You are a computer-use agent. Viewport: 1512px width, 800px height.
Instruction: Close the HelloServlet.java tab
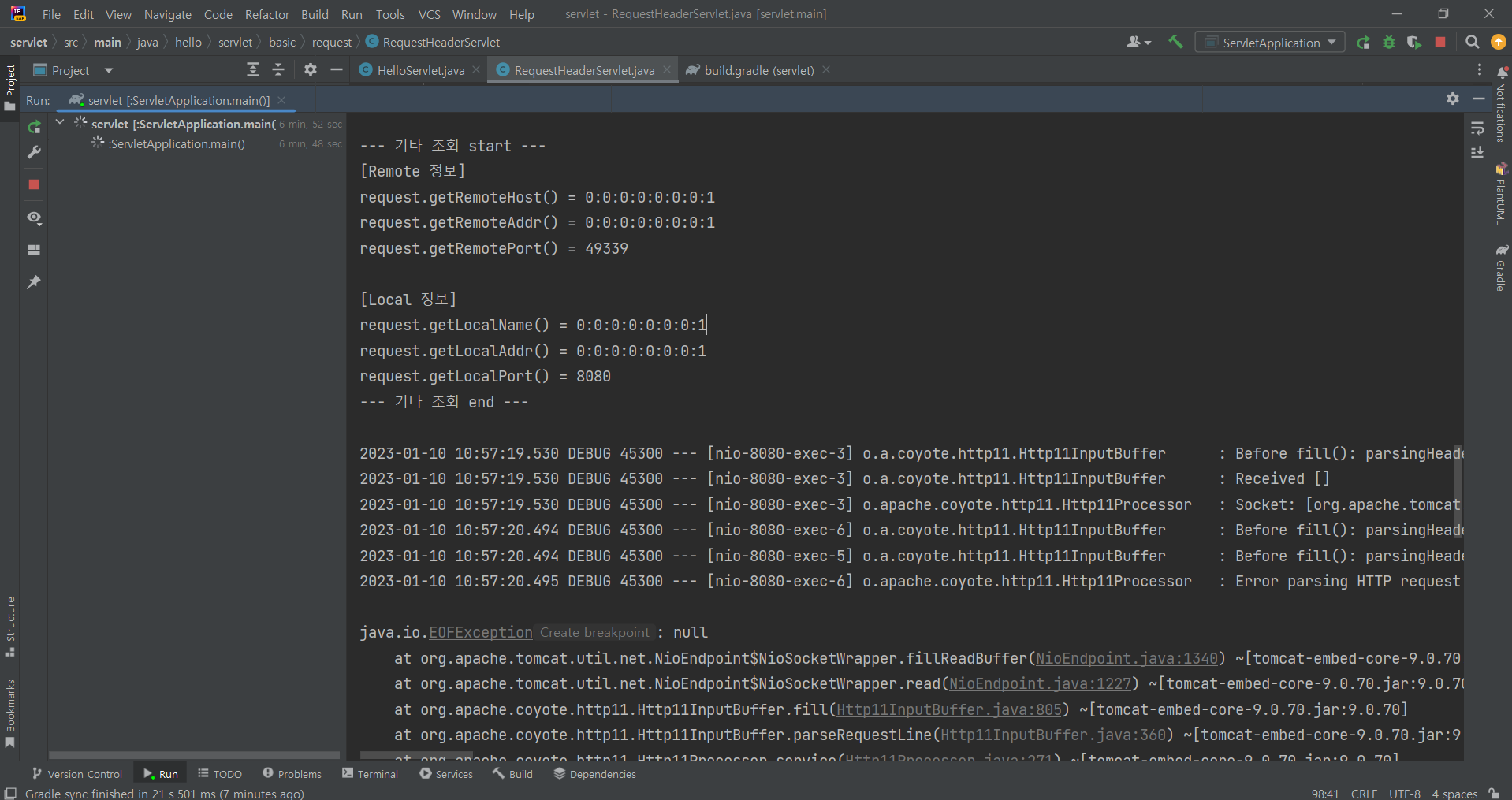[476, 70]
